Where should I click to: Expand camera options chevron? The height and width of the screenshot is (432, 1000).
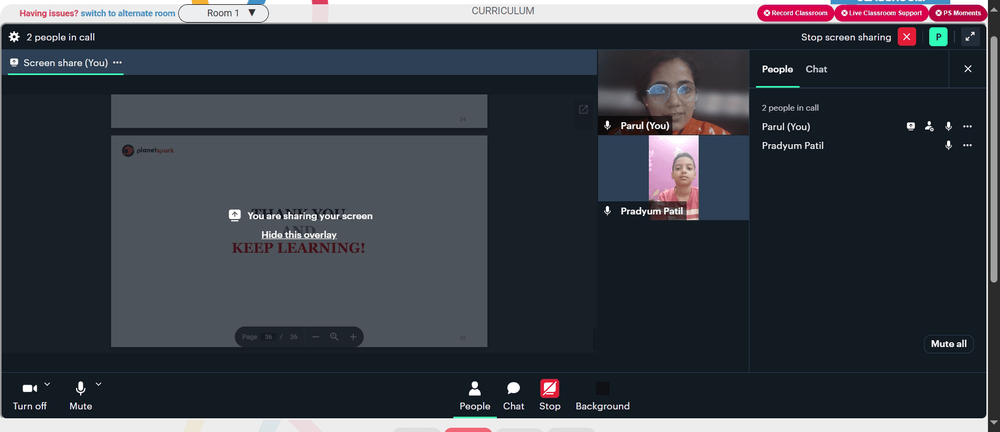(x=47, y=384)
